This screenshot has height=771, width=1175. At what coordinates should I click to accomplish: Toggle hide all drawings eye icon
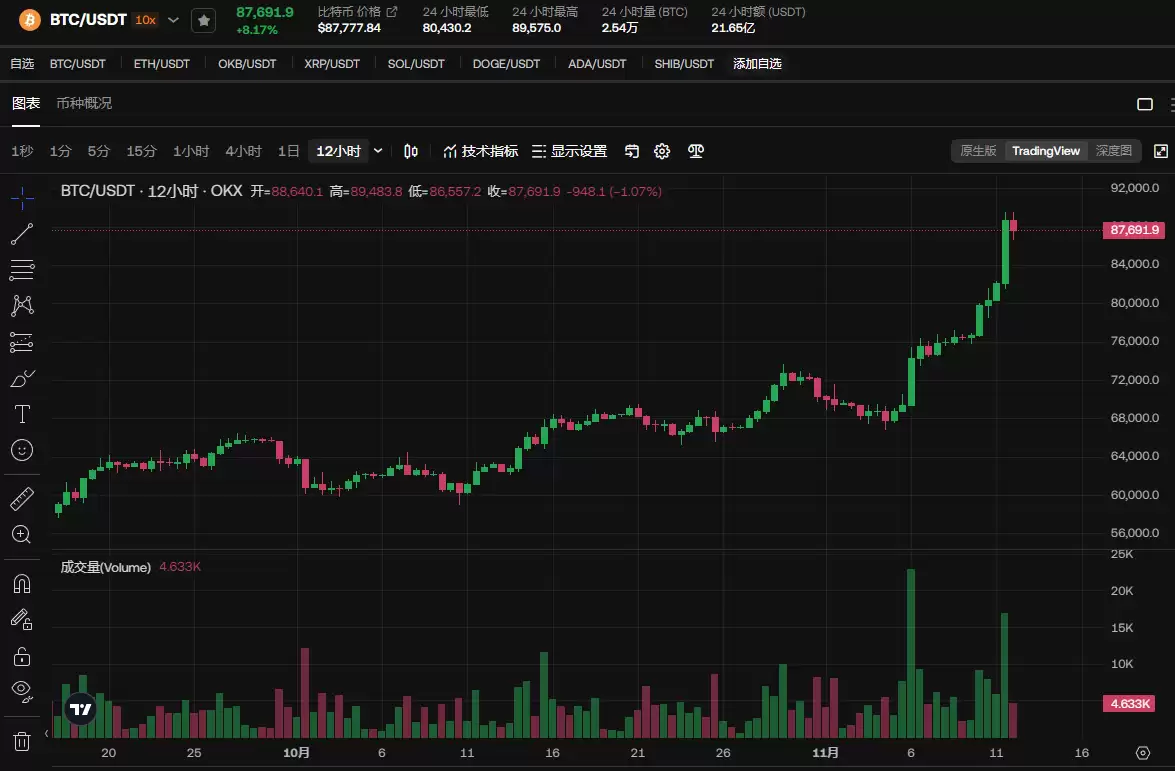point(21,690)
